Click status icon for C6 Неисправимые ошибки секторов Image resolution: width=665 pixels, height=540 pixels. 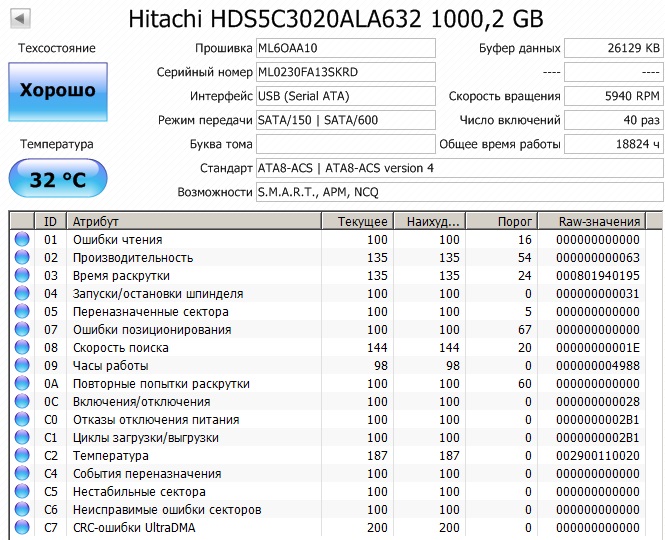pos(22,509)
